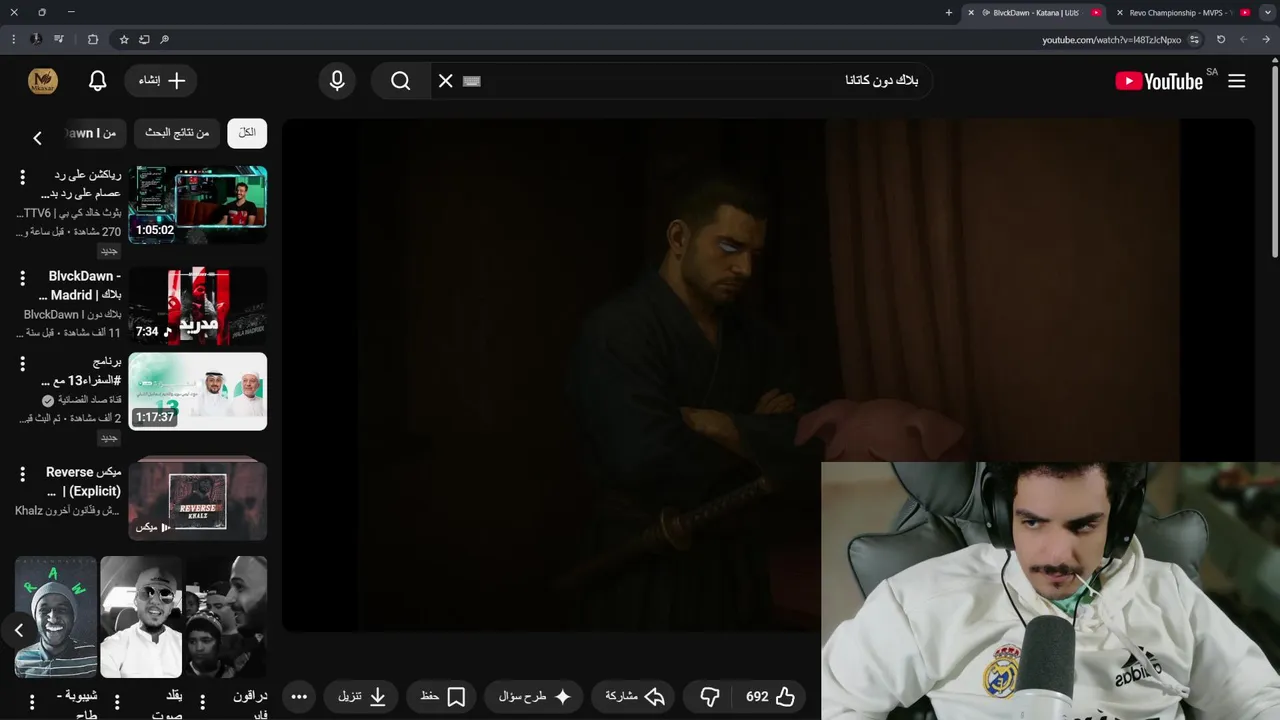1280x720 pixels.
Task: Open the account avatar menu
Action: [x=43, y=81]
